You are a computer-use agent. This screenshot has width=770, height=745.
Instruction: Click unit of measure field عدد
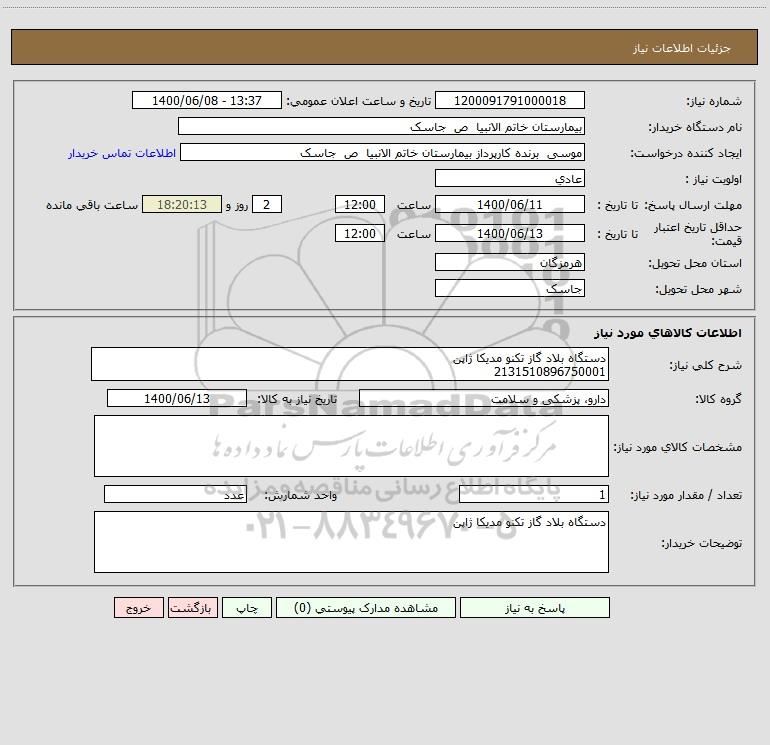pyautogui.click(x=175, y=495)
